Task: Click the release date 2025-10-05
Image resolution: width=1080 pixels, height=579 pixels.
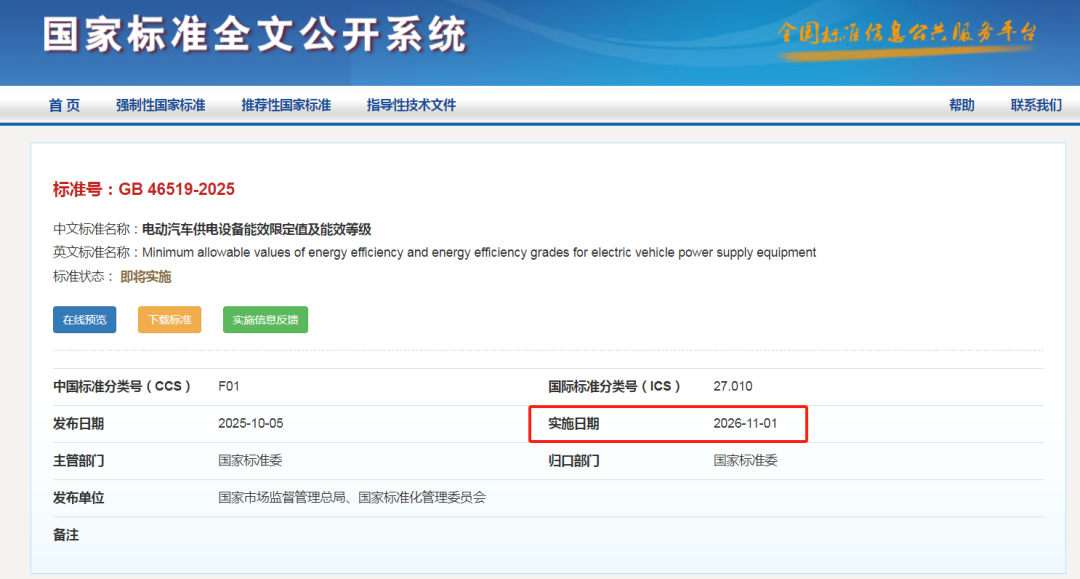Action: [250, 423]
